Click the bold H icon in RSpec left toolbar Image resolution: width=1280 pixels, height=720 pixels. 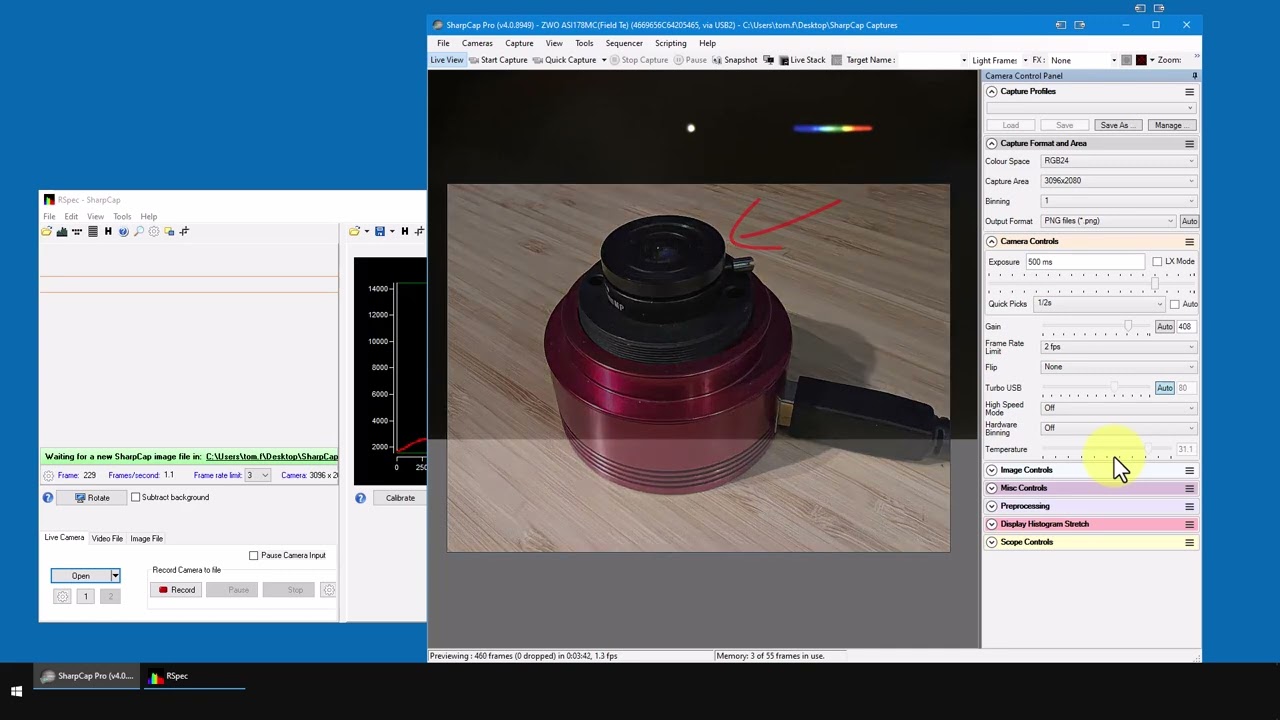pyautogui.click(x=108, y=231)
